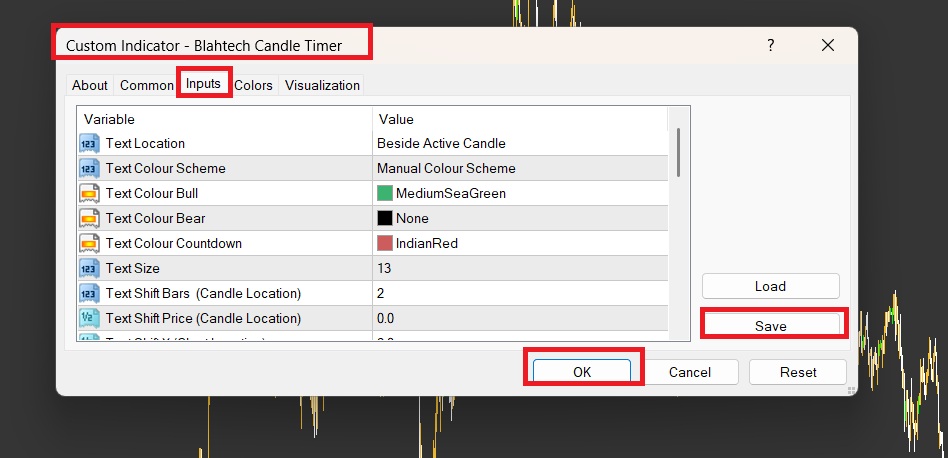The width and height of the screenshot is (948, 458).
Task: Click the integer icon beside Text Location
Action: [89, 144]
